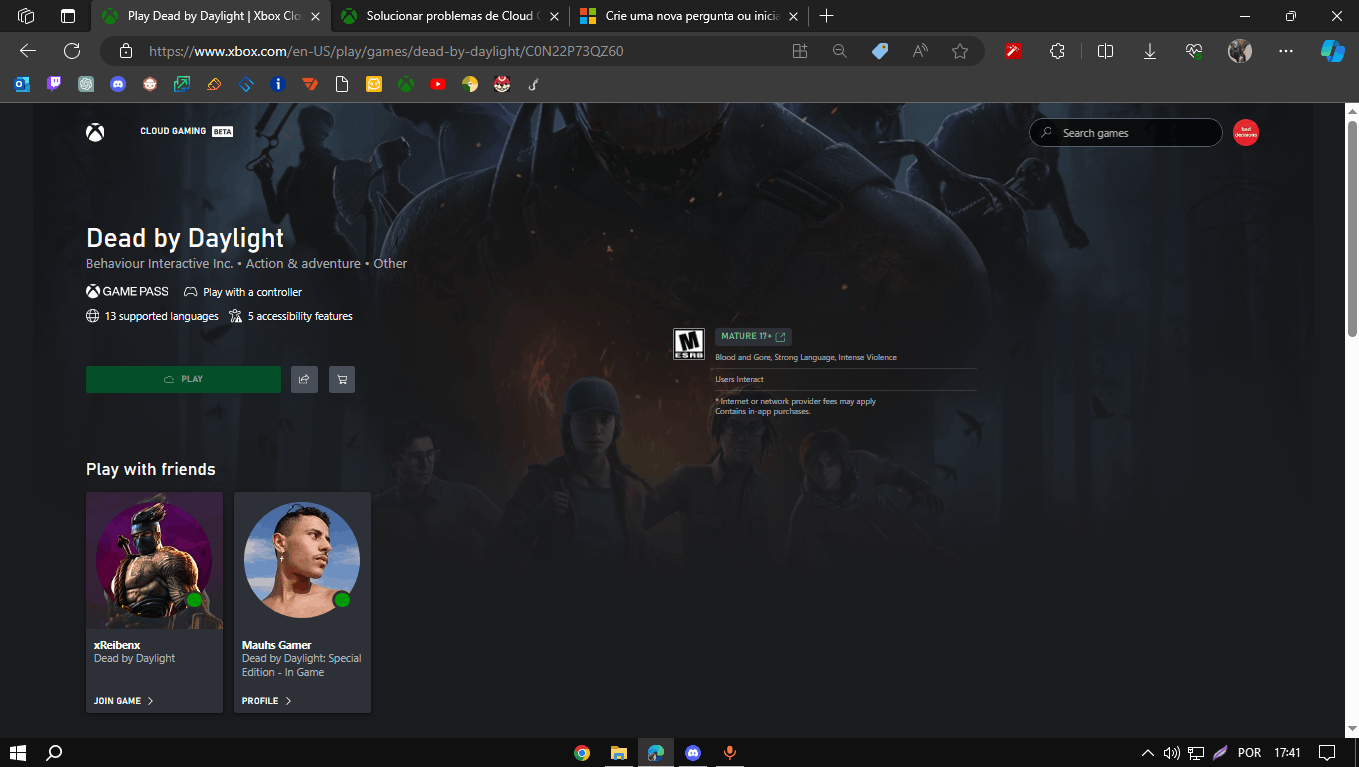
Task: Click the green PLAY button
Action: click(183, 379)
